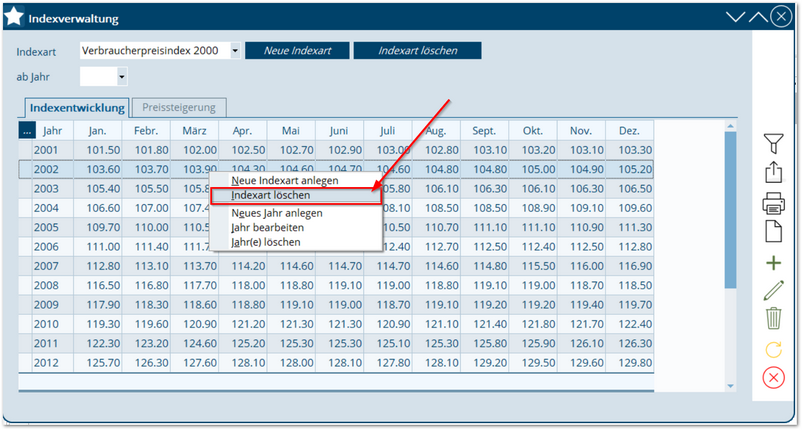Click the table column selector button
The width and height of the screenshot is (802, 430).
[x=27, y=131]
